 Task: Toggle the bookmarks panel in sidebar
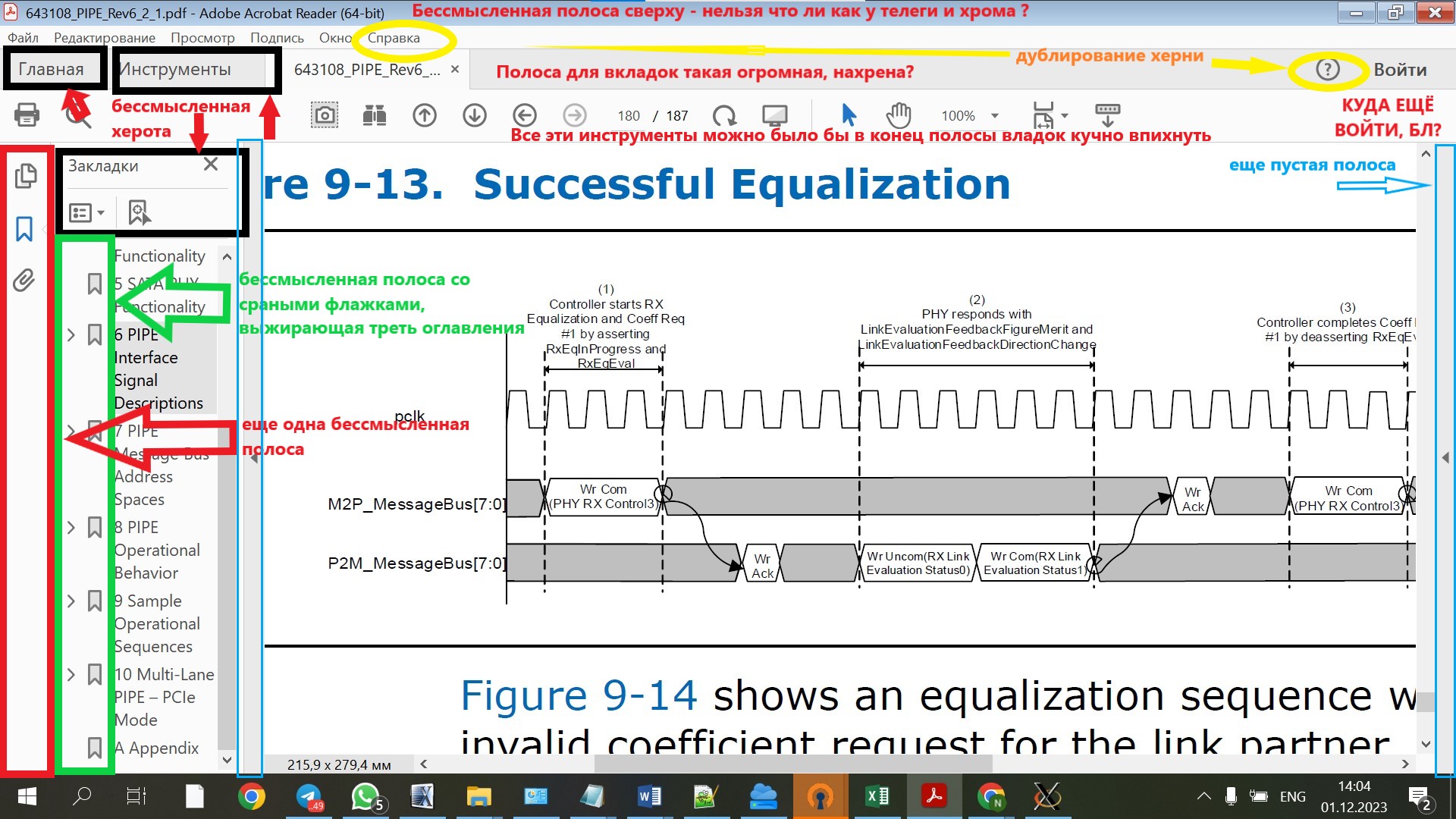pyautogui.click(x=24, y=228)
